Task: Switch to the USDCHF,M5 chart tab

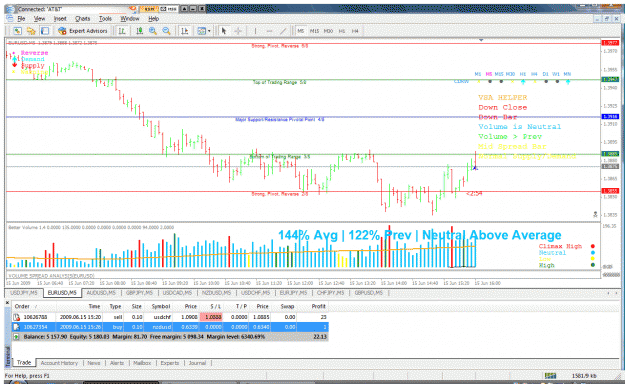Action: 255,293
